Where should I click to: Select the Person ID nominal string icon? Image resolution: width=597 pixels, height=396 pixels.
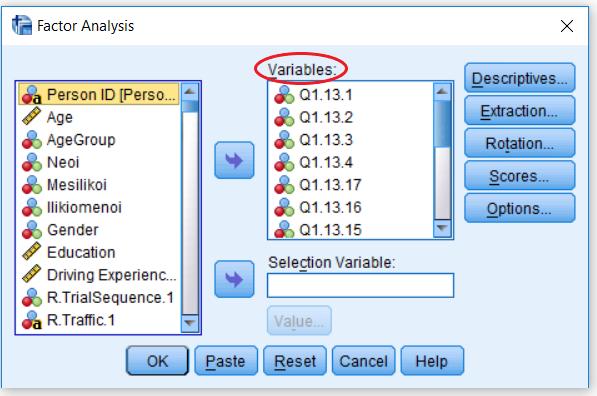[x=31, y=94]
